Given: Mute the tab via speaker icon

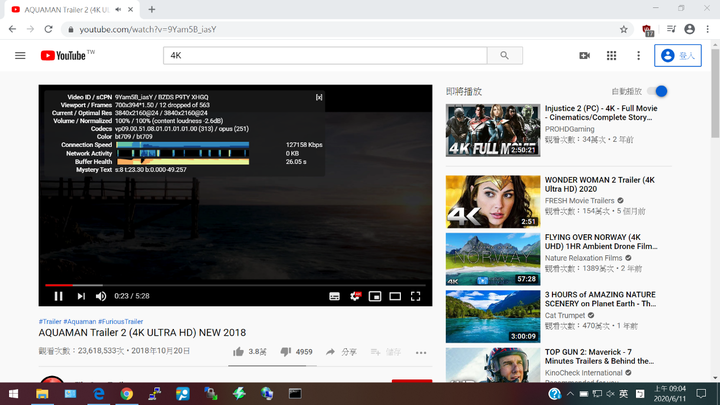Looking at the screenshot, I should [118, 9].
